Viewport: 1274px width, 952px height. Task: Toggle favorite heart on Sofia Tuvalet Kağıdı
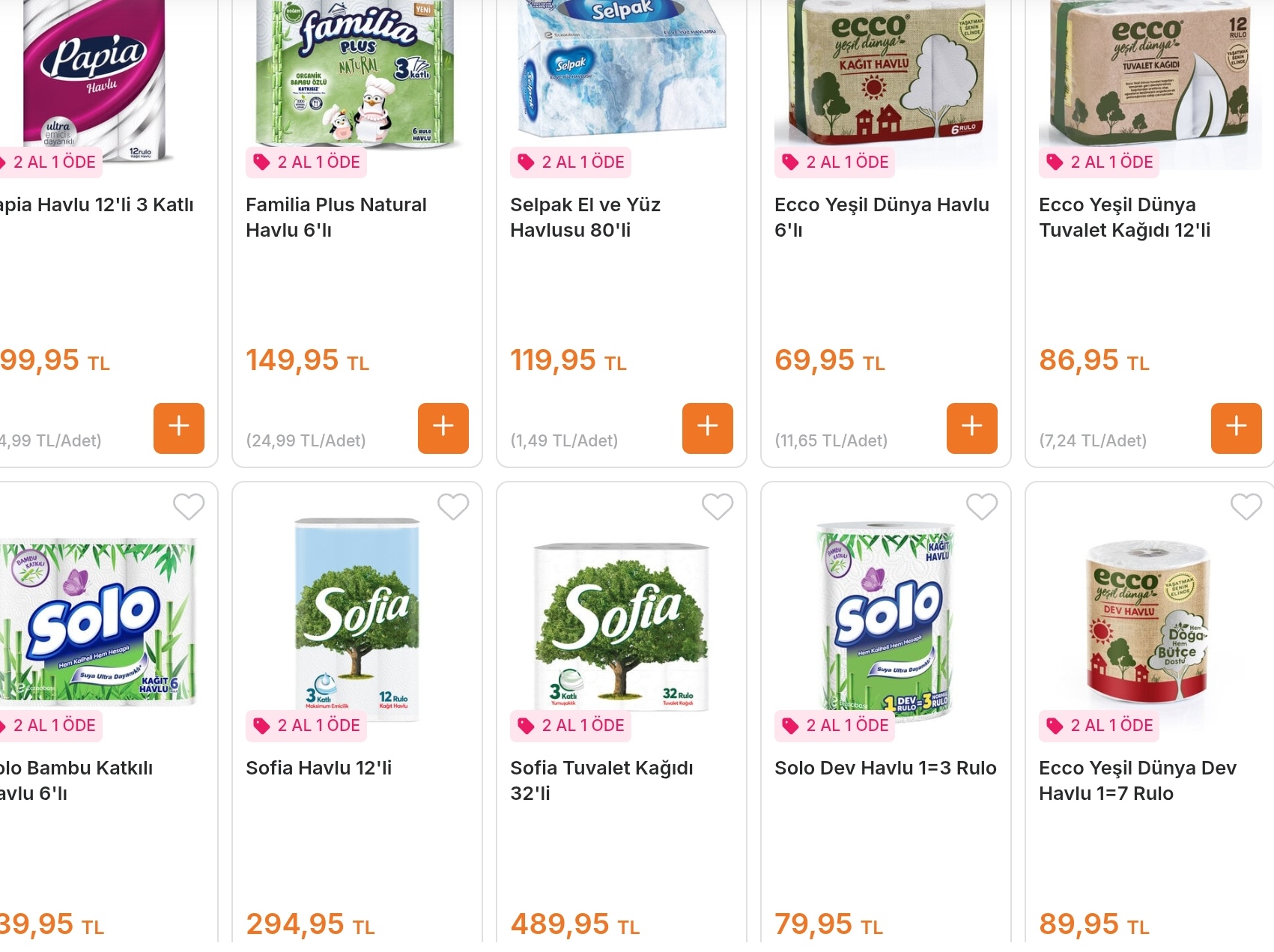pos(718,507)
